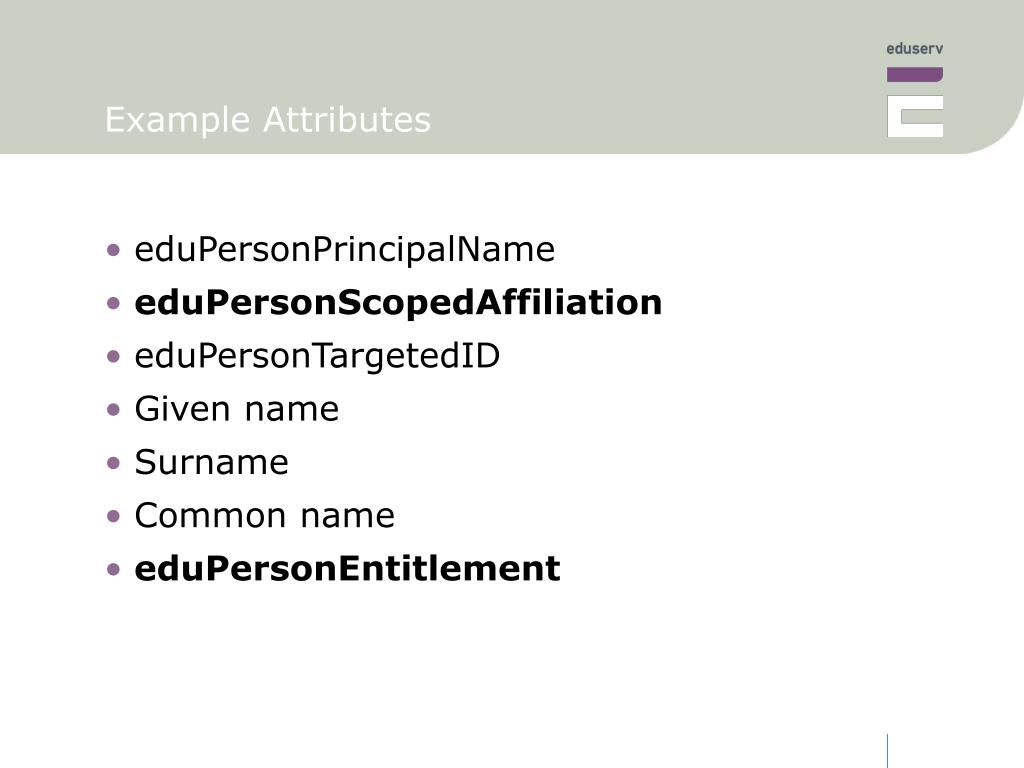Click the bullet before "Common name"
Image resolution: width=1024 pixels, height=768 pixels.
point(116,516)
